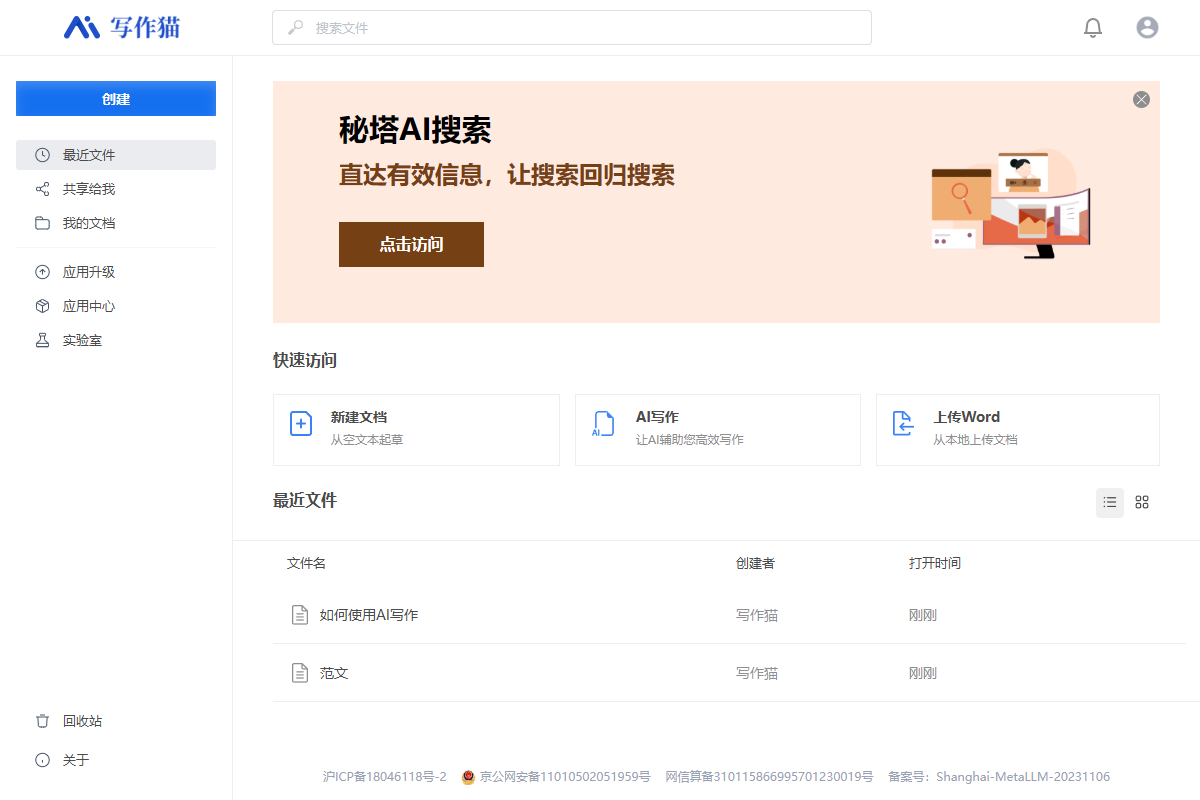1200x800 pixels.
Task: Open the 回收站 trash bin
Action: [x=82, y=721]
